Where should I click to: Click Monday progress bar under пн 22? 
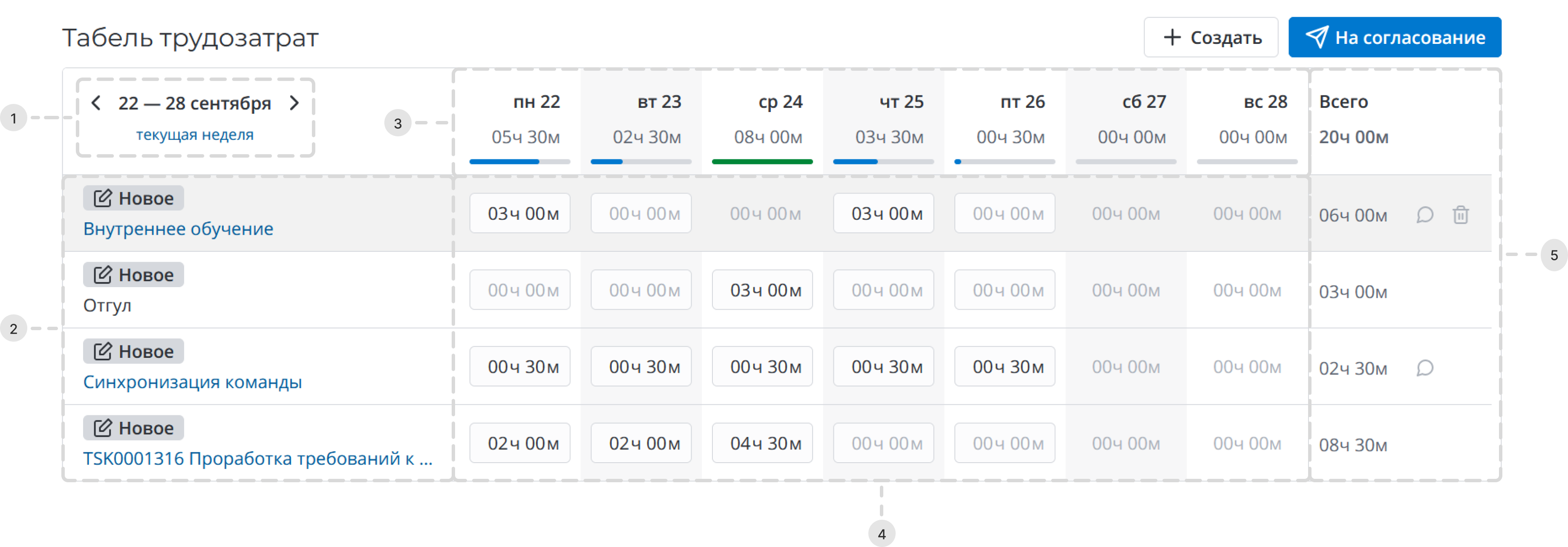point(519,162)
